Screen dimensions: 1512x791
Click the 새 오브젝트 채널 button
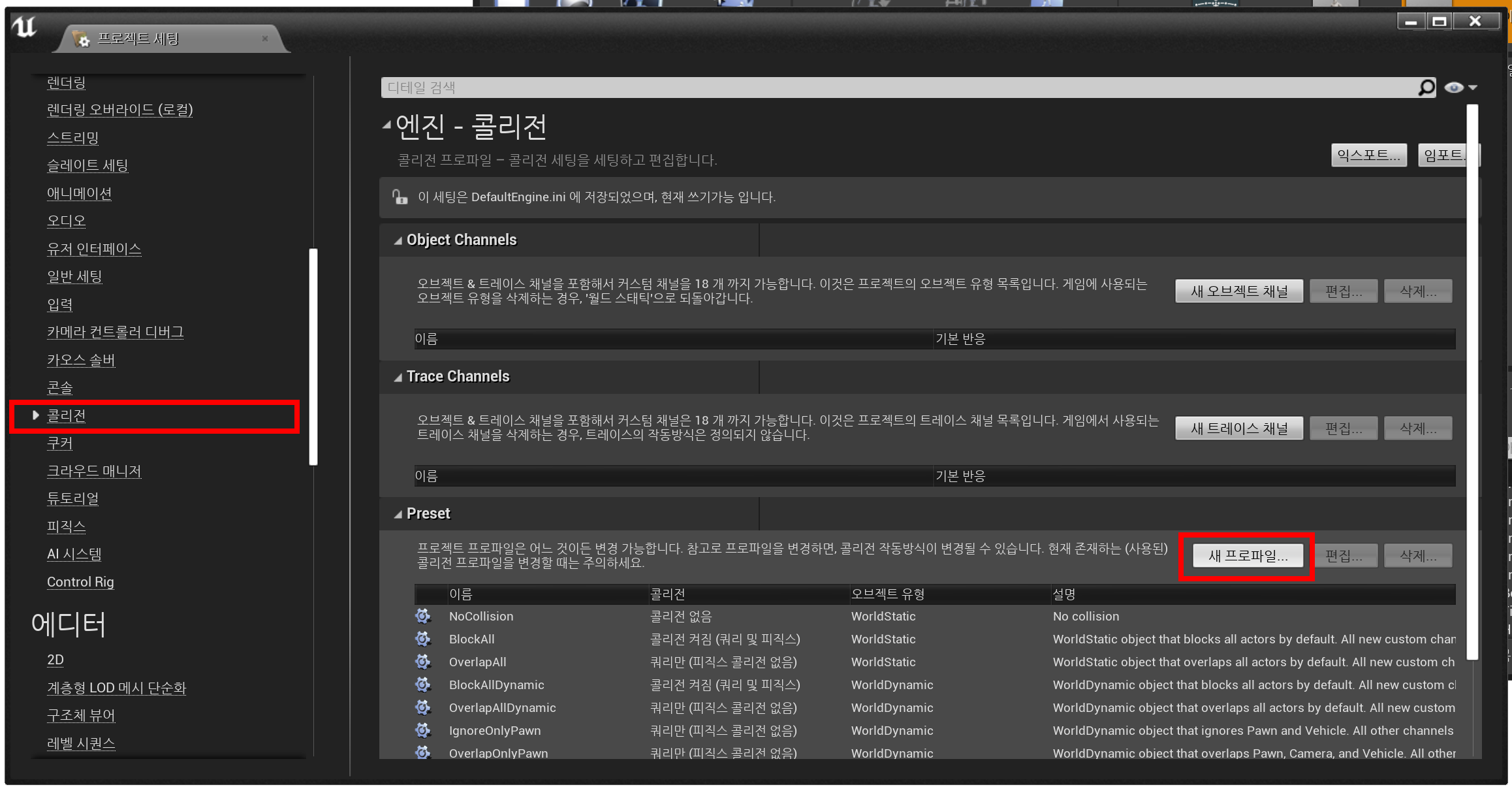tap(1238, 291)
